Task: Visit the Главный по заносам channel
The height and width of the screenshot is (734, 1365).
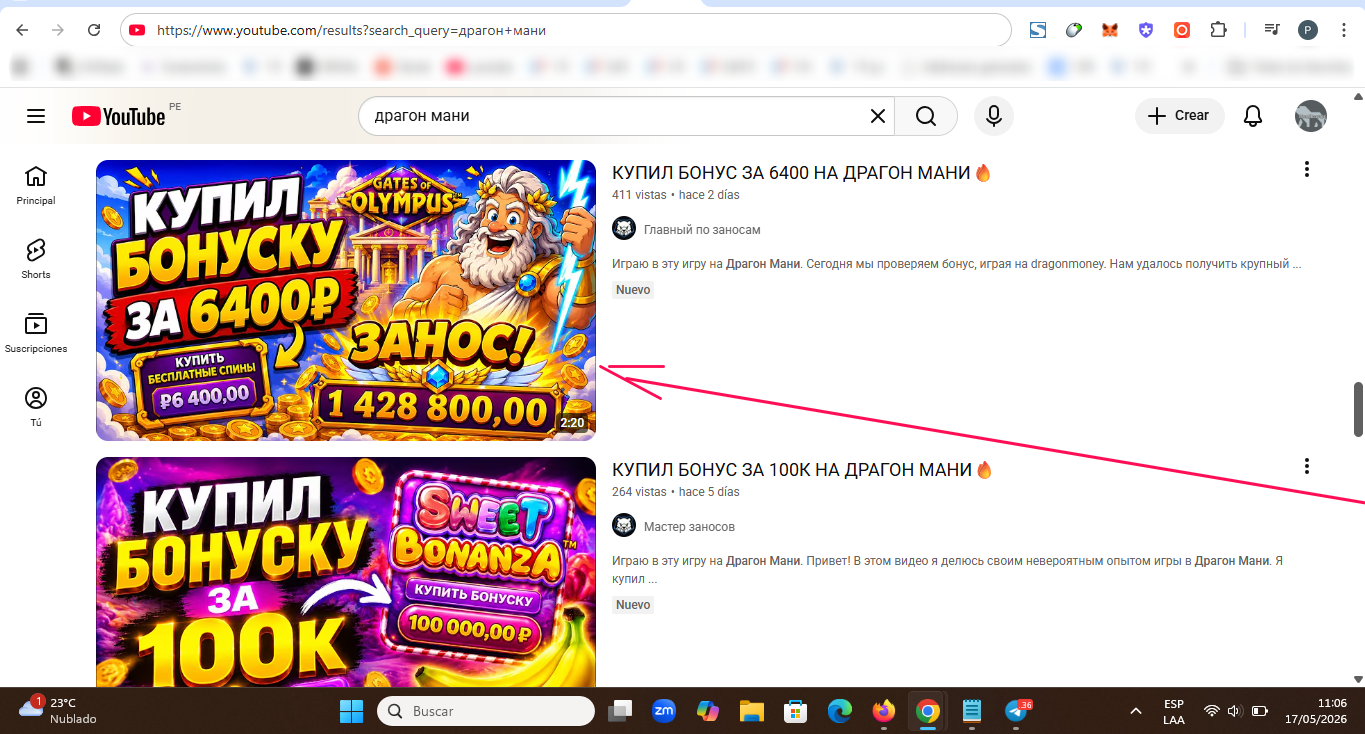Action: [x=702, y=230]
